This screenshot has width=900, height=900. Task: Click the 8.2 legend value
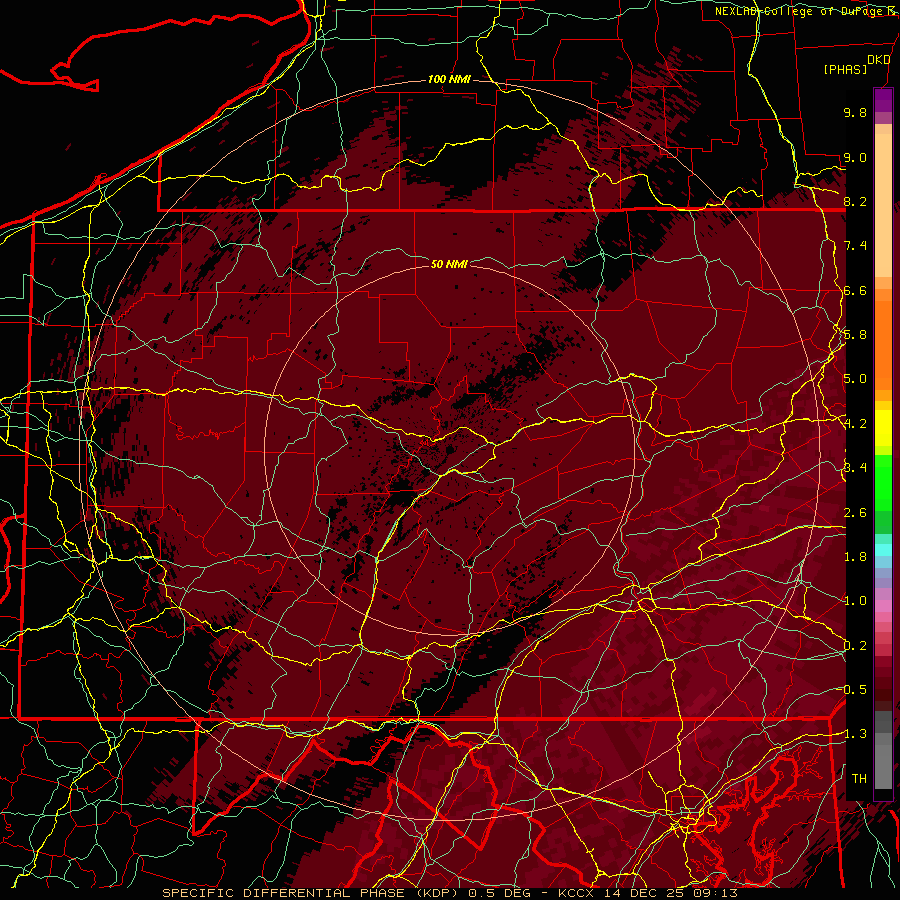coord(855,201)
